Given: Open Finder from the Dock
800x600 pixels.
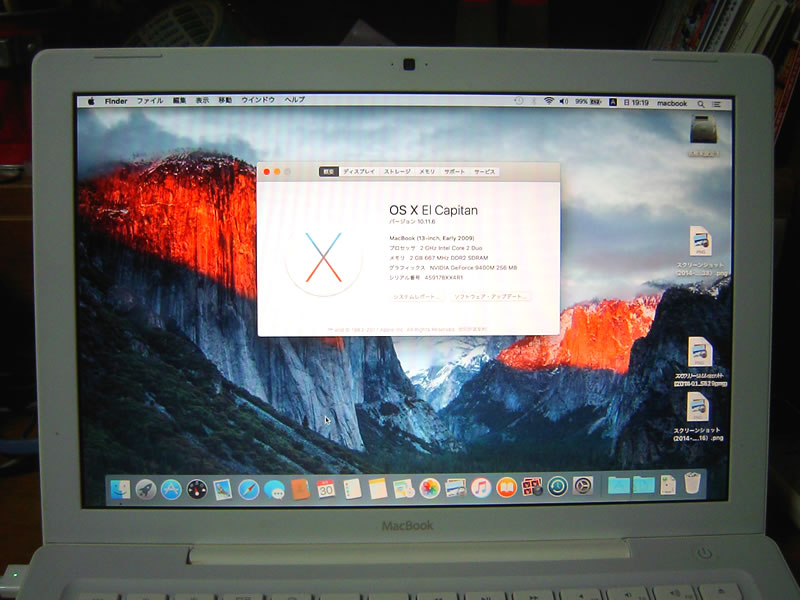Looking at the screenshot, I should [x=120, y=489].
